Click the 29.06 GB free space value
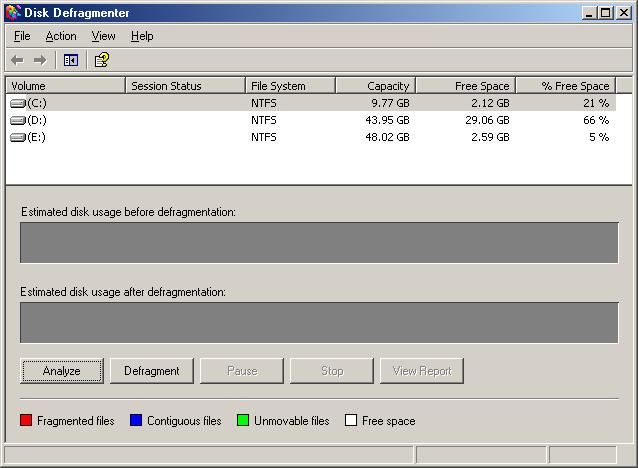Viewport: 638px width, 468px height. (487, 120)
